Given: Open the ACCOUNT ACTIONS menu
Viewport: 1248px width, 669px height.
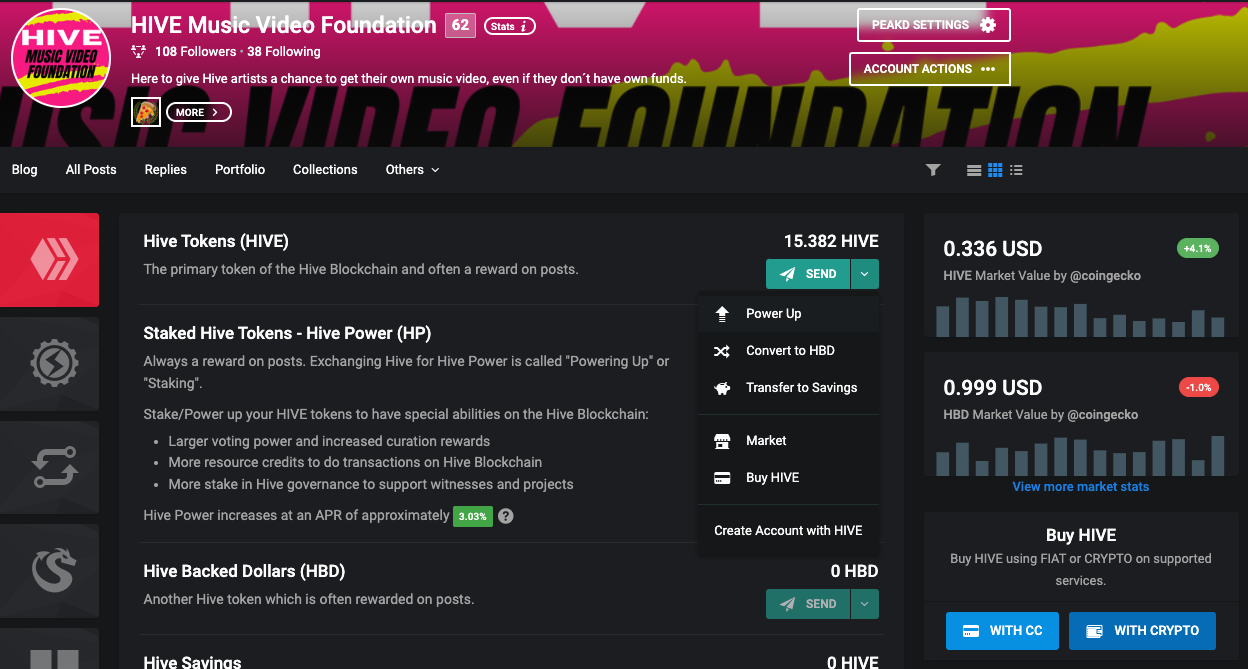Looking at the screenshot, I should coord(930,69).
